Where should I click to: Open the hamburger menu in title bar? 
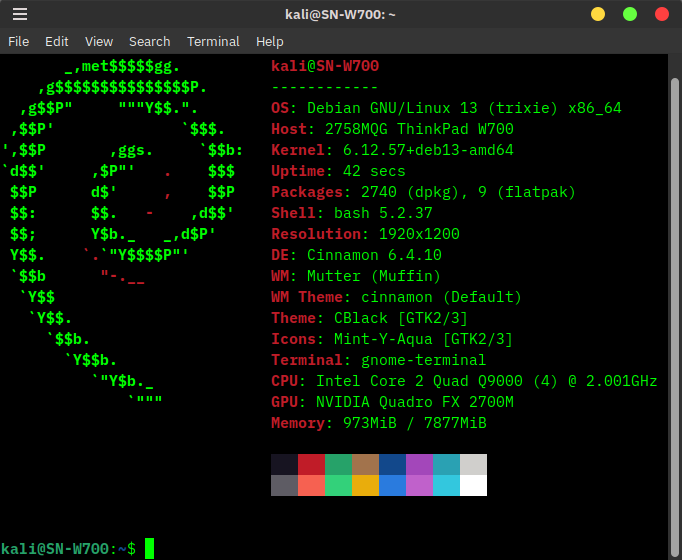tap(20, 14)
